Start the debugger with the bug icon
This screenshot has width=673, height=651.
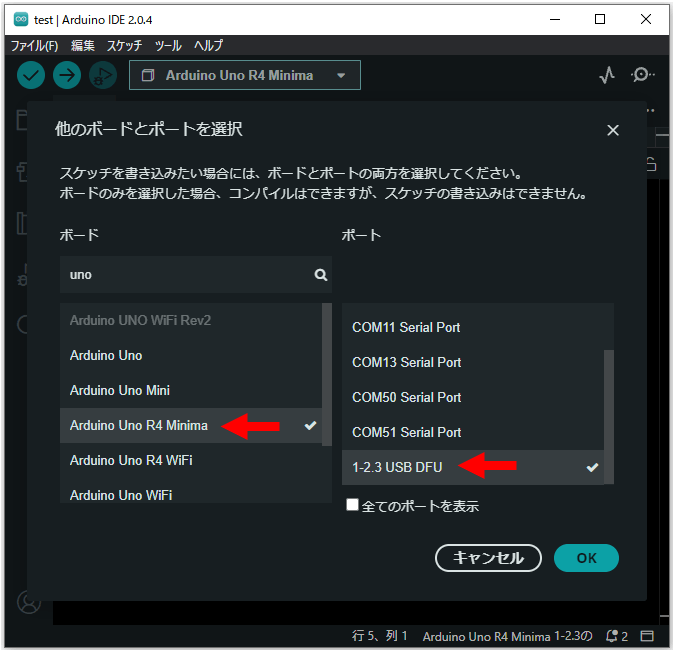click(103, 75)
